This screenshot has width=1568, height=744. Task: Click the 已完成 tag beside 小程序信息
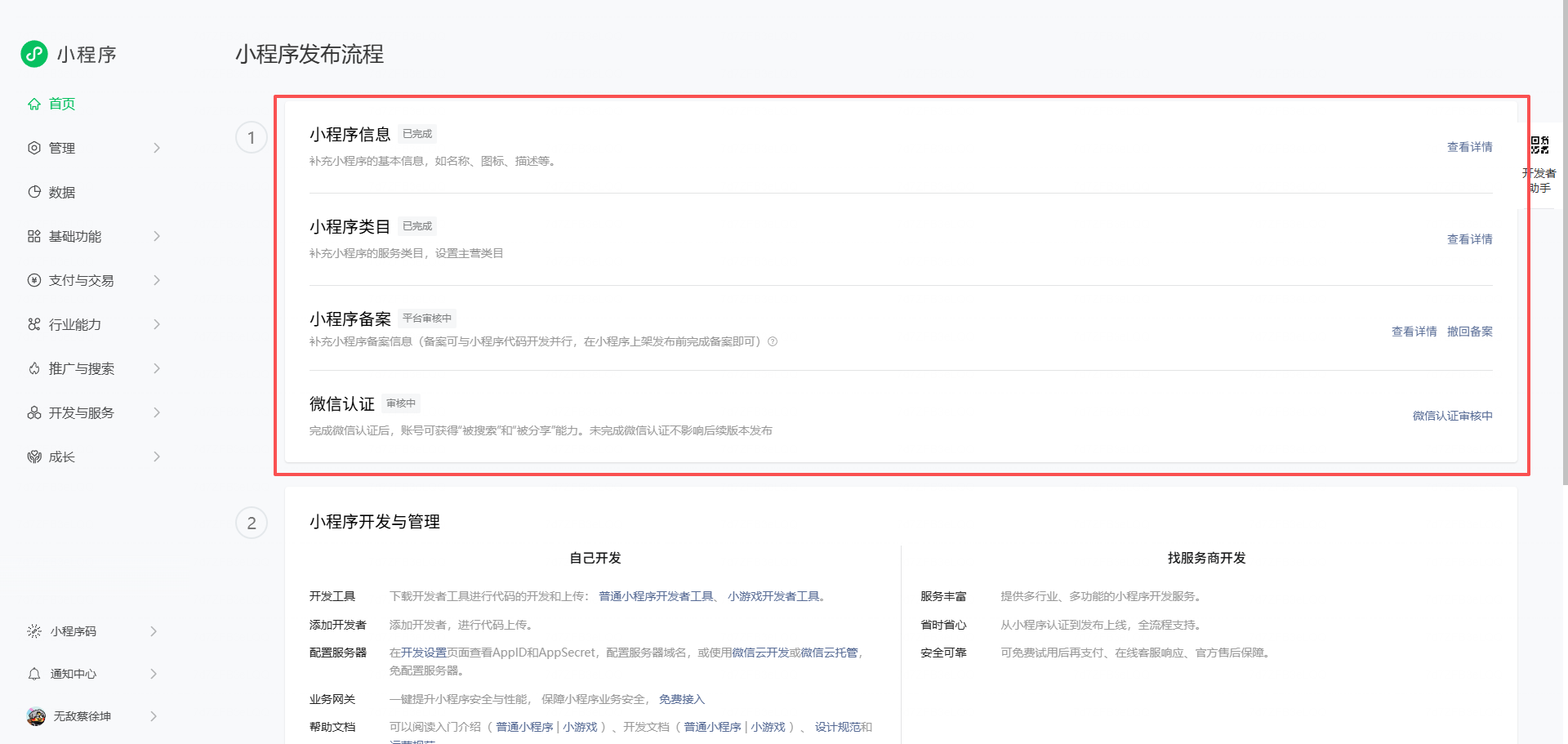[x=417, y=134]
